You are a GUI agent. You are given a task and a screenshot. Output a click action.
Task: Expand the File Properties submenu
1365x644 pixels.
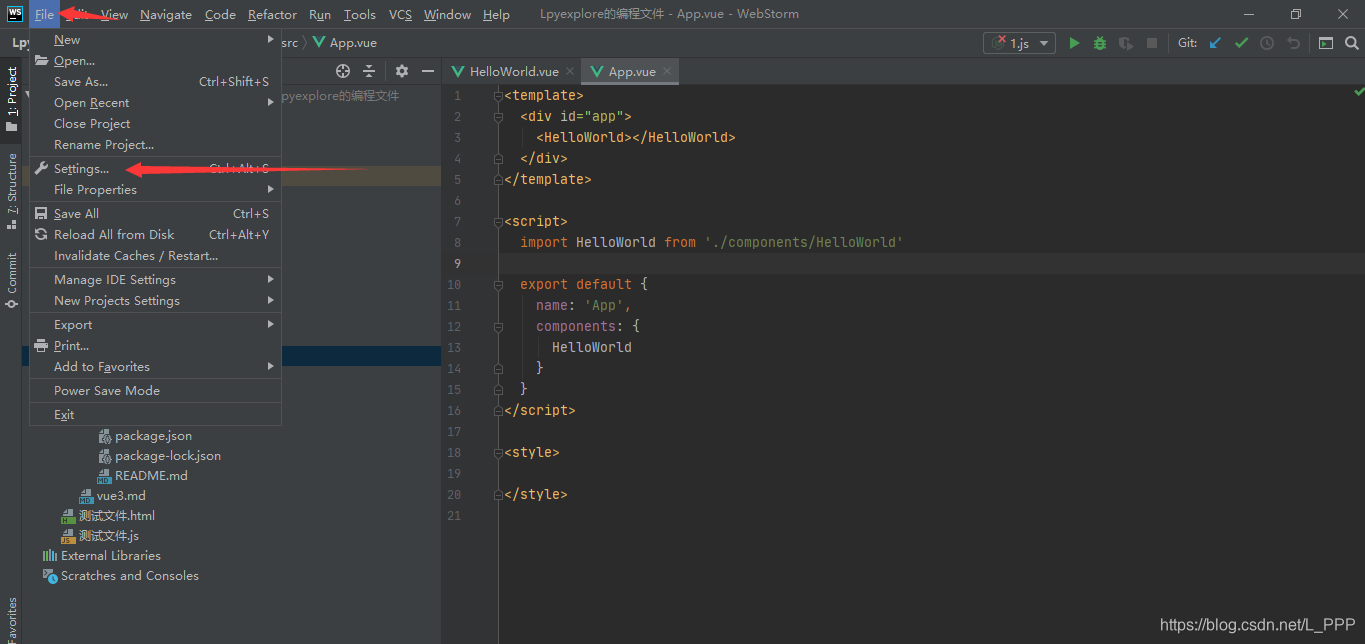tap(155, 190)
